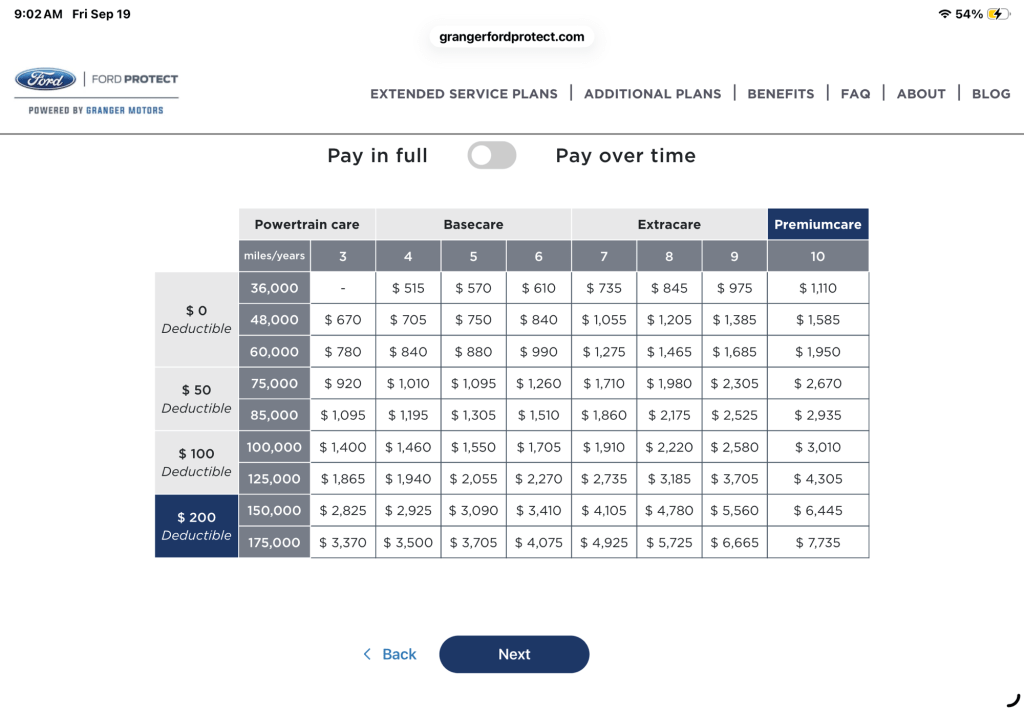Screen dimensions: 1024x711
Task: Tap the grangerfordprotect.com address bar
Action: click(x=512, y=37)
